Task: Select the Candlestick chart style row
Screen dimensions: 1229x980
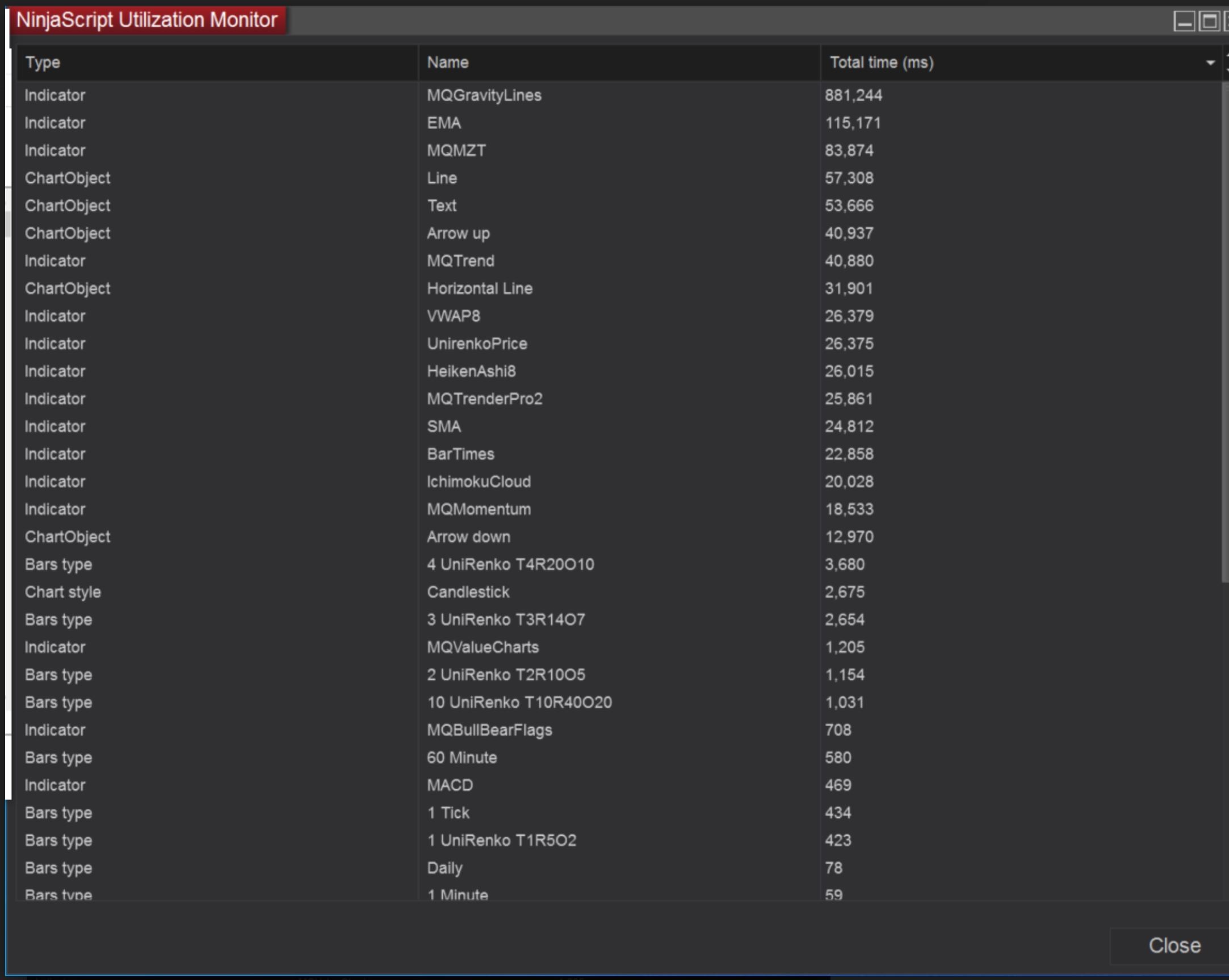Action: tap(468, 592)
